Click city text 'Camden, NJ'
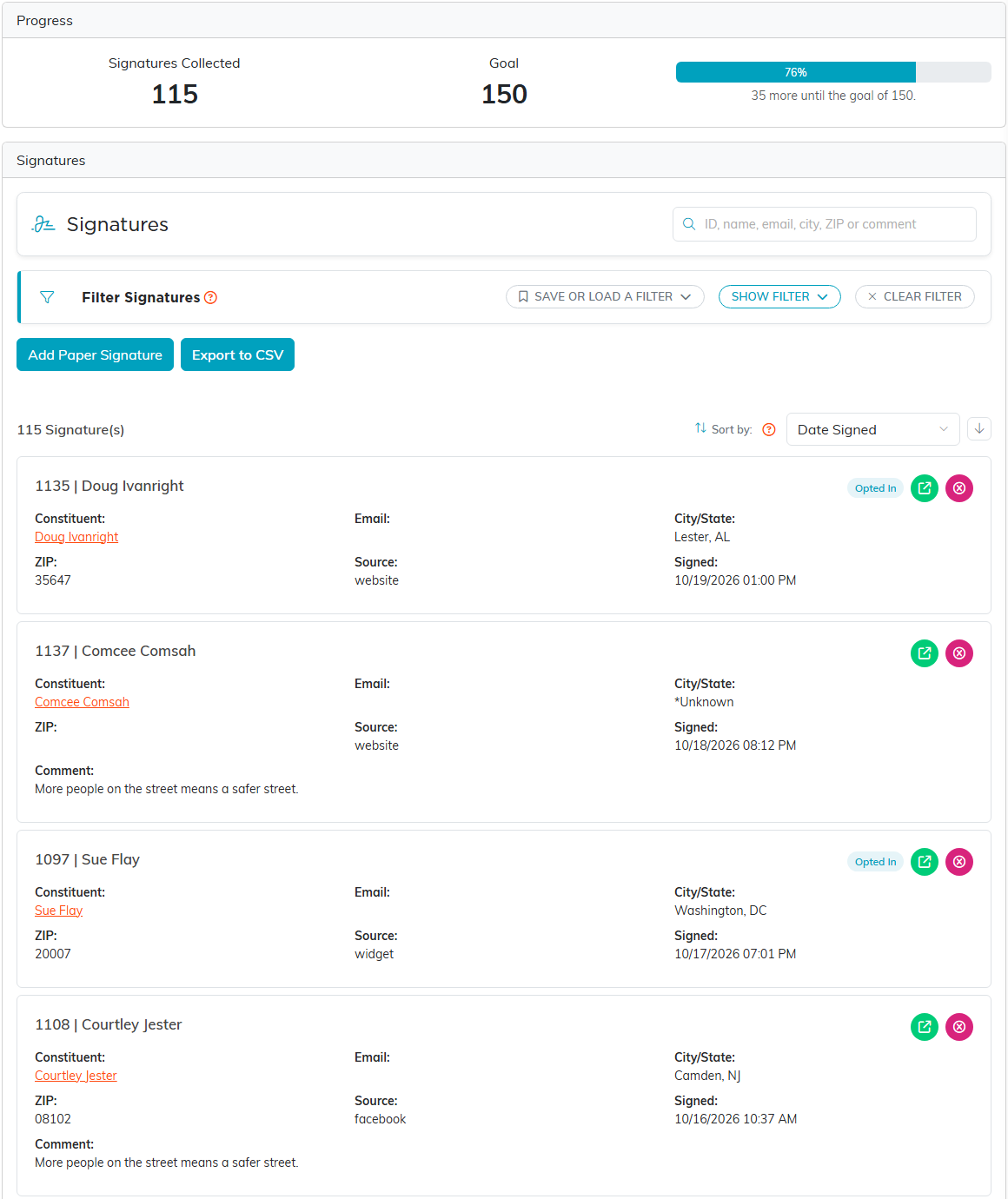Image resolution: width=1008 pixels, height=1199 pixels. click(x=707, y=1076)
